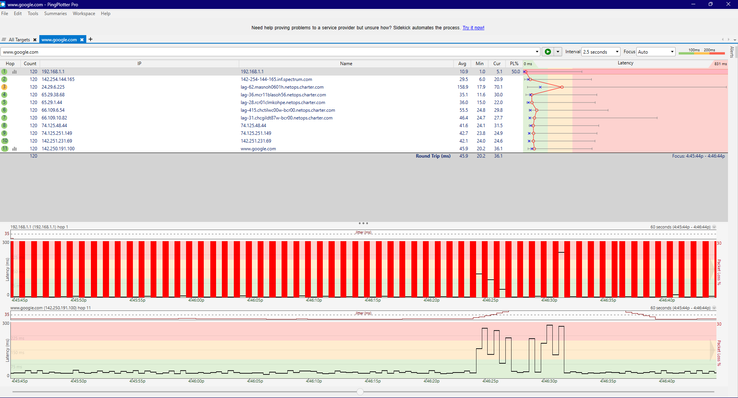Select hop 2 green circle icon
The height and width of the screenshot is (398, 738).
click(x=4, y=79)
